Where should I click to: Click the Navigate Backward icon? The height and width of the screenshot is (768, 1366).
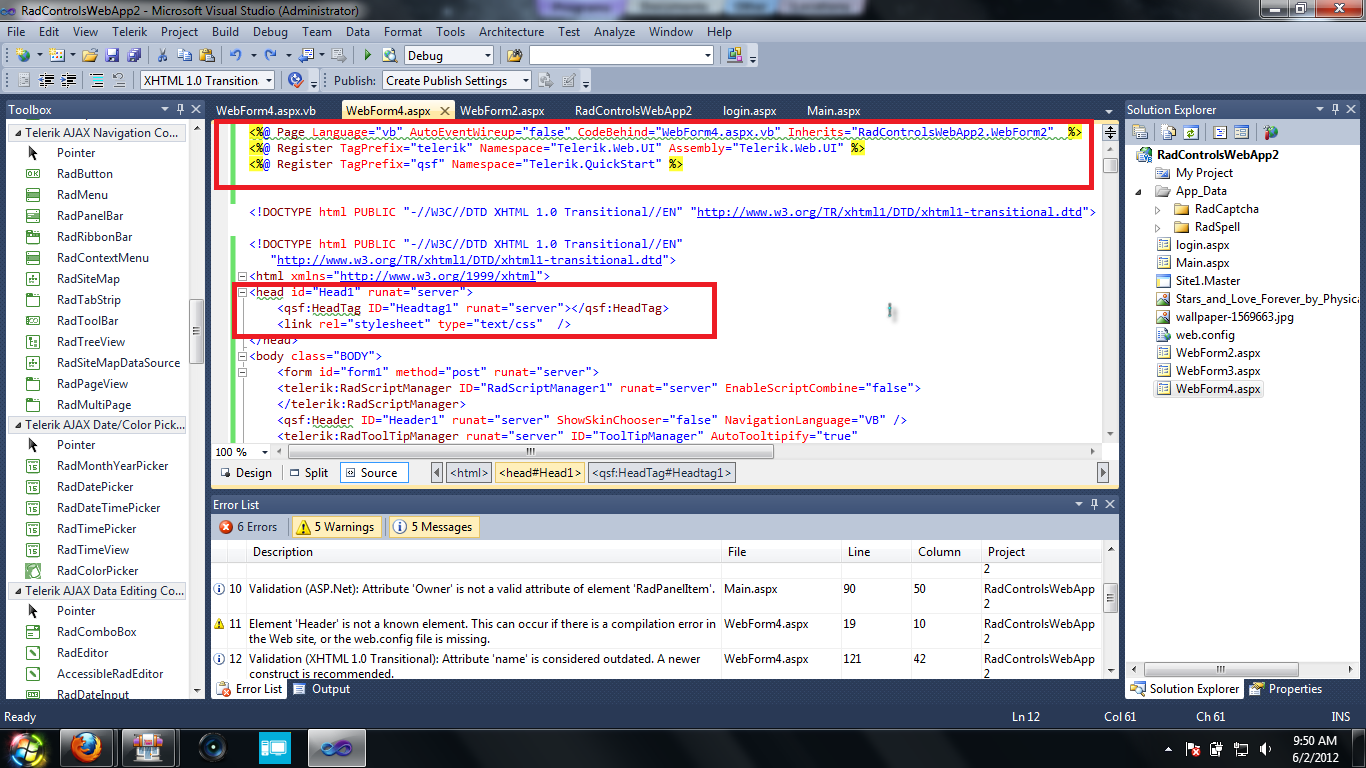[x=306, y=56]
